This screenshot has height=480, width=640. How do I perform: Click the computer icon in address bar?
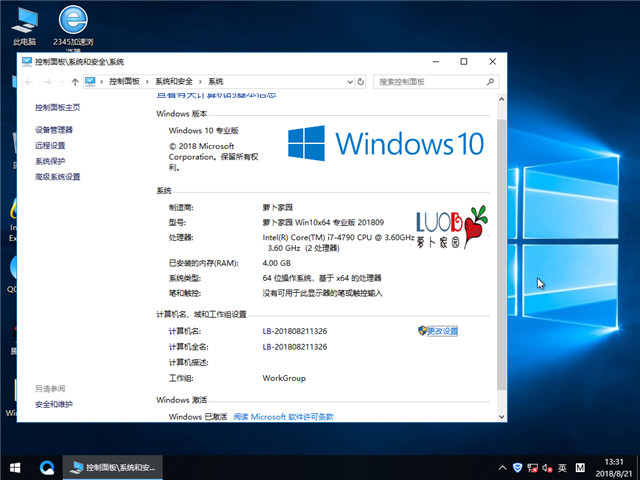click(90, 81)
